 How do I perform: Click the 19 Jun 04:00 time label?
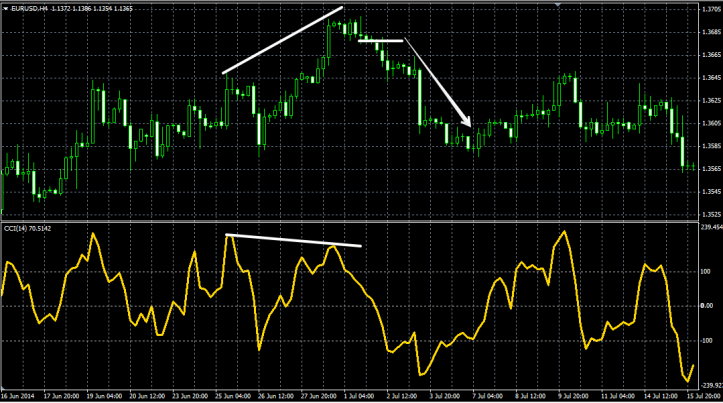(x=104, y=396)
